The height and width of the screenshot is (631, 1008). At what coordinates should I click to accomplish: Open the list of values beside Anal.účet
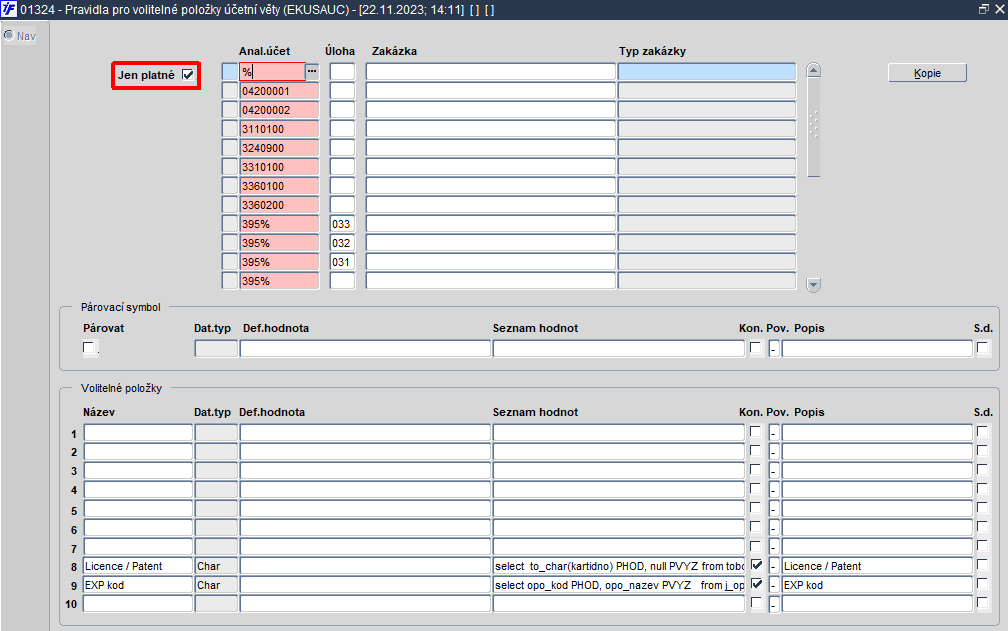coord(312,72)
